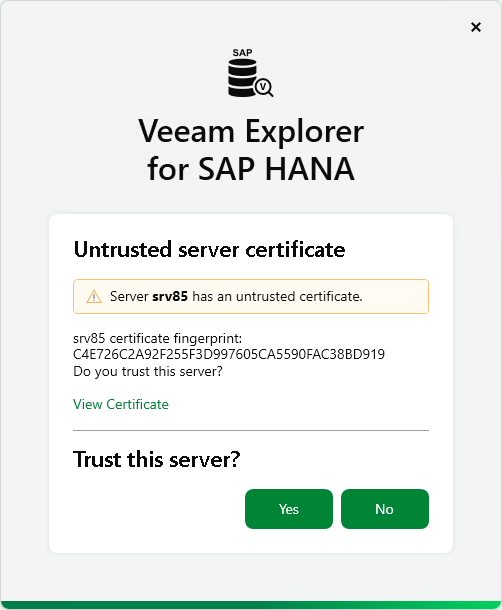Click Yes to trust server srv85
The image size is (502, 610).
[x=289, y=509]
